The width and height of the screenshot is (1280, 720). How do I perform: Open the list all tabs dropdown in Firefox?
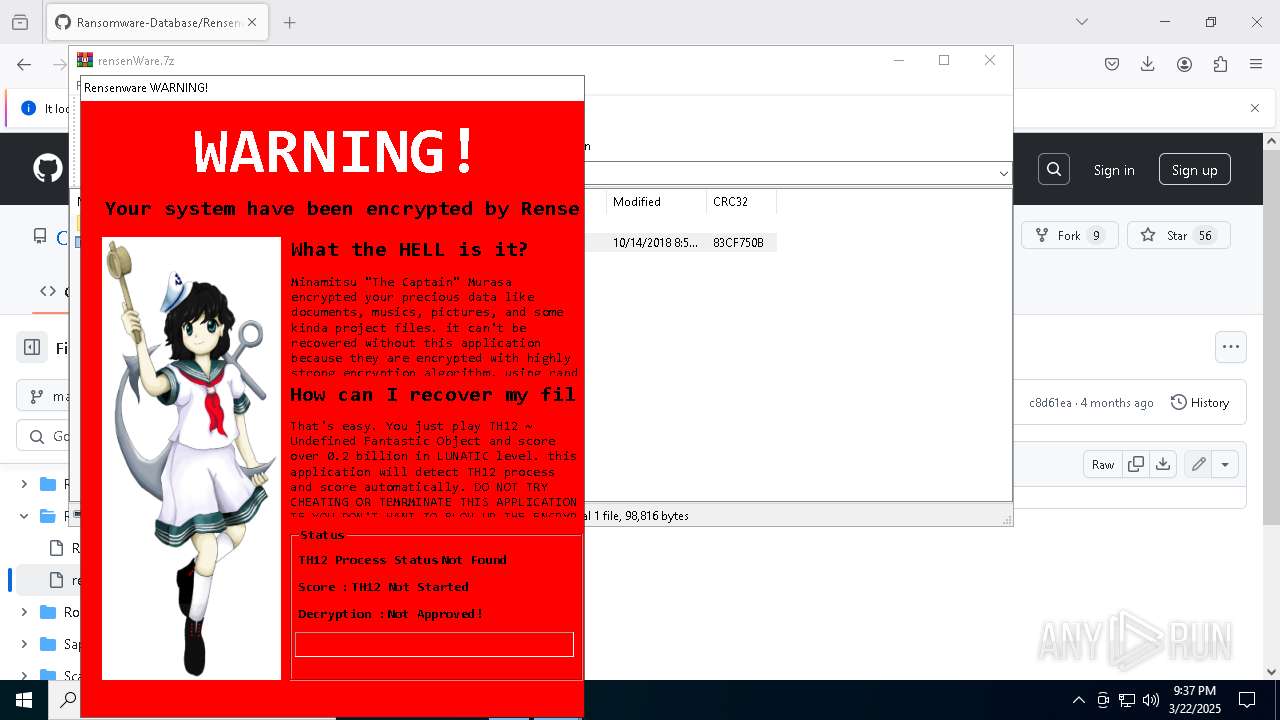pos(1082,22)
